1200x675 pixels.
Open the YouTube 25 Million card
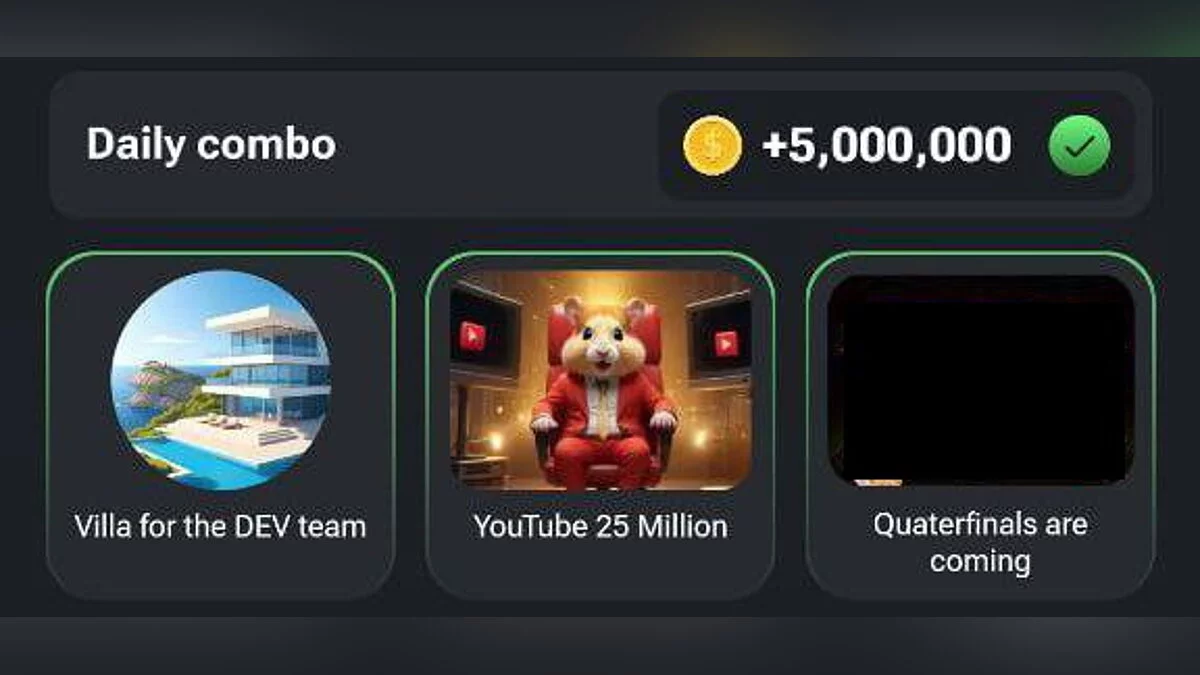coord(600,425)
